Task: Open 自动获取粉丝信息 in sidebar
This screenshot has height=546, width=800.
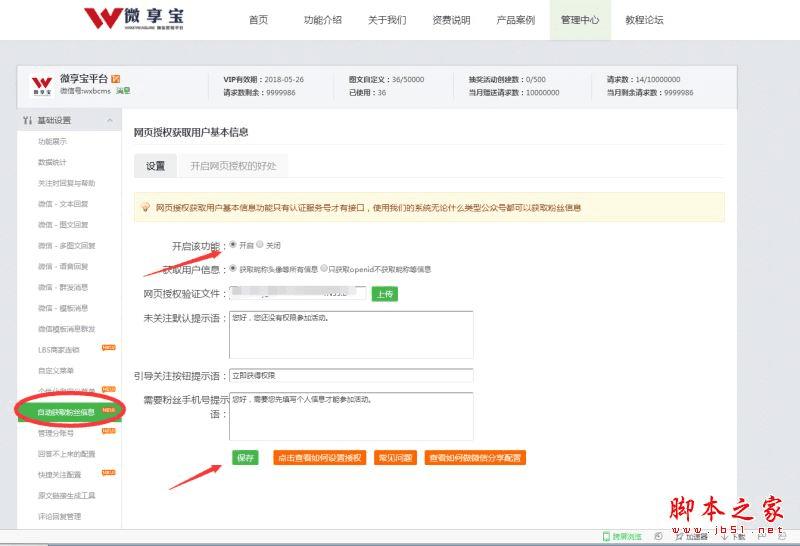Action: [69, 412]
